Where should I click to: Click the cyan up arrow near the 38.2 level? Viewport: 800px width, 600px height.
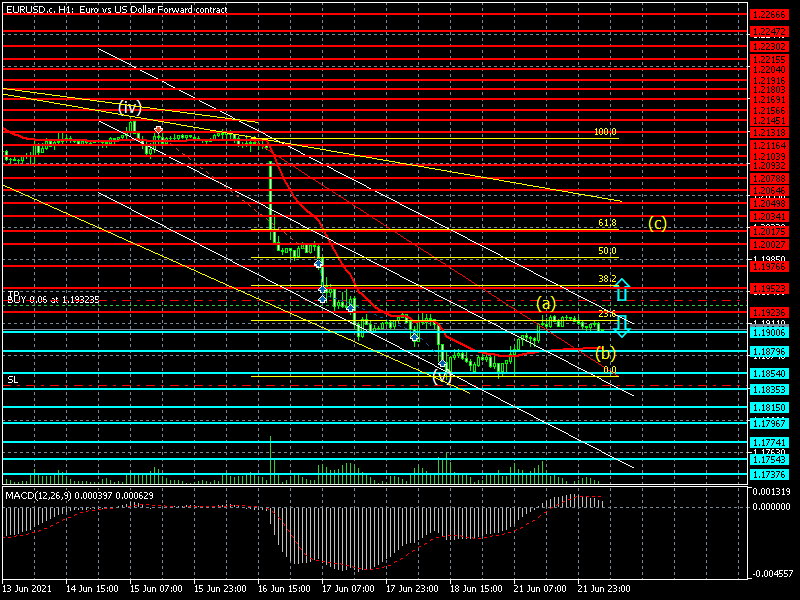tap(621, 290)
